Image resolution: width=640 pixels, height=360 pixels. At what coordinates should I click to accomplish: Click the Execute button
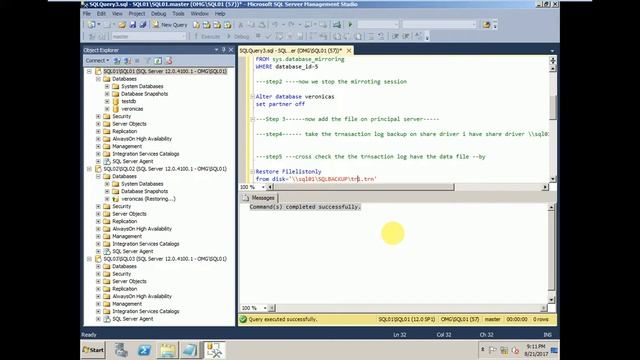207,36
